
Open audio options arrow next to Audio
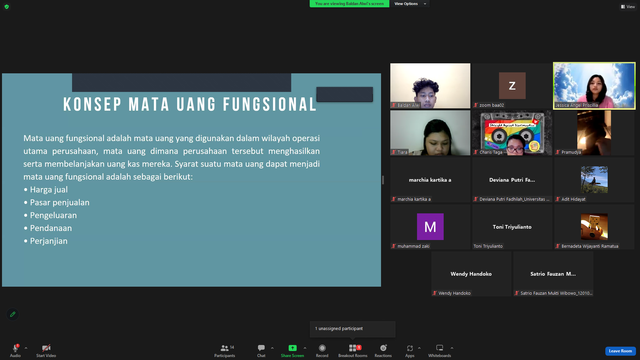tap(26, 348)
